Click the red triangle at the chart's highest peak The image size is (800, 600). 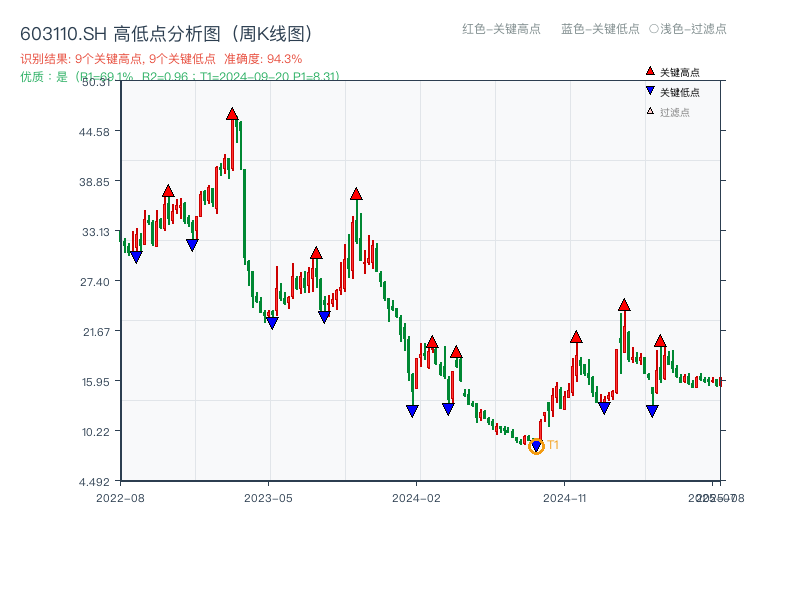pyautogui.click(x=233, y=113)
